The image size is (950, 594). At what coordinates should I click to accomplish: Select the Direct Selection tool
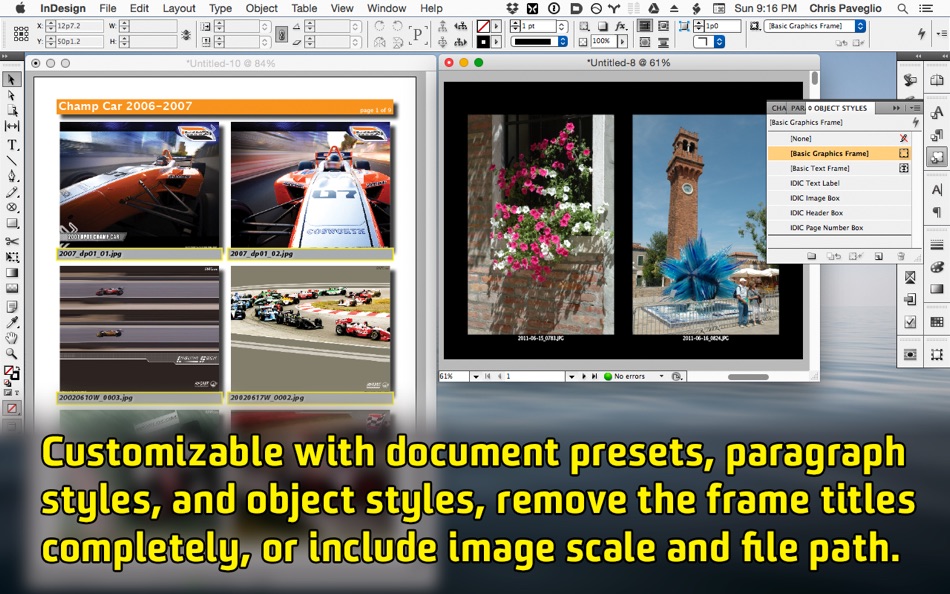click(x=12, y=95)
